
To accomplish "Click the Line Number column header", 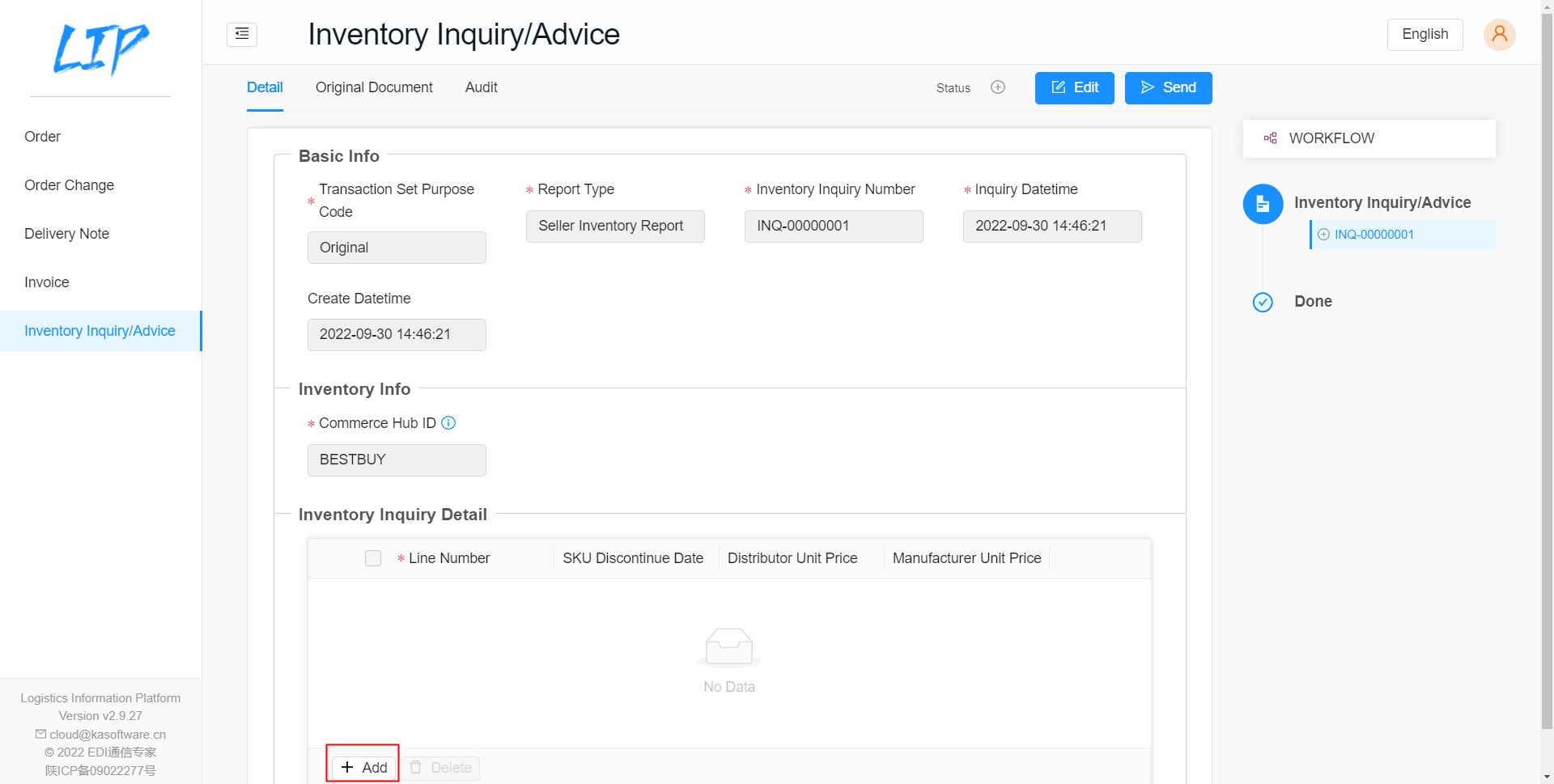I will [449, 558].
